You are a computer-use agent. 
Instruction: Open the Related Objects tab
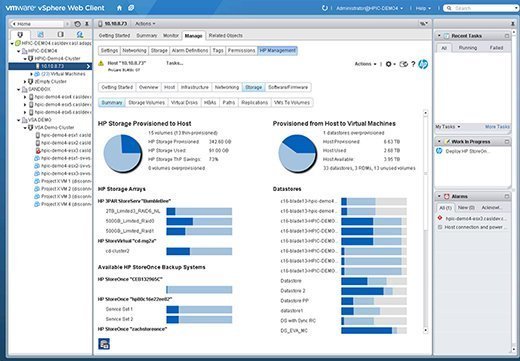click(226, 35)
